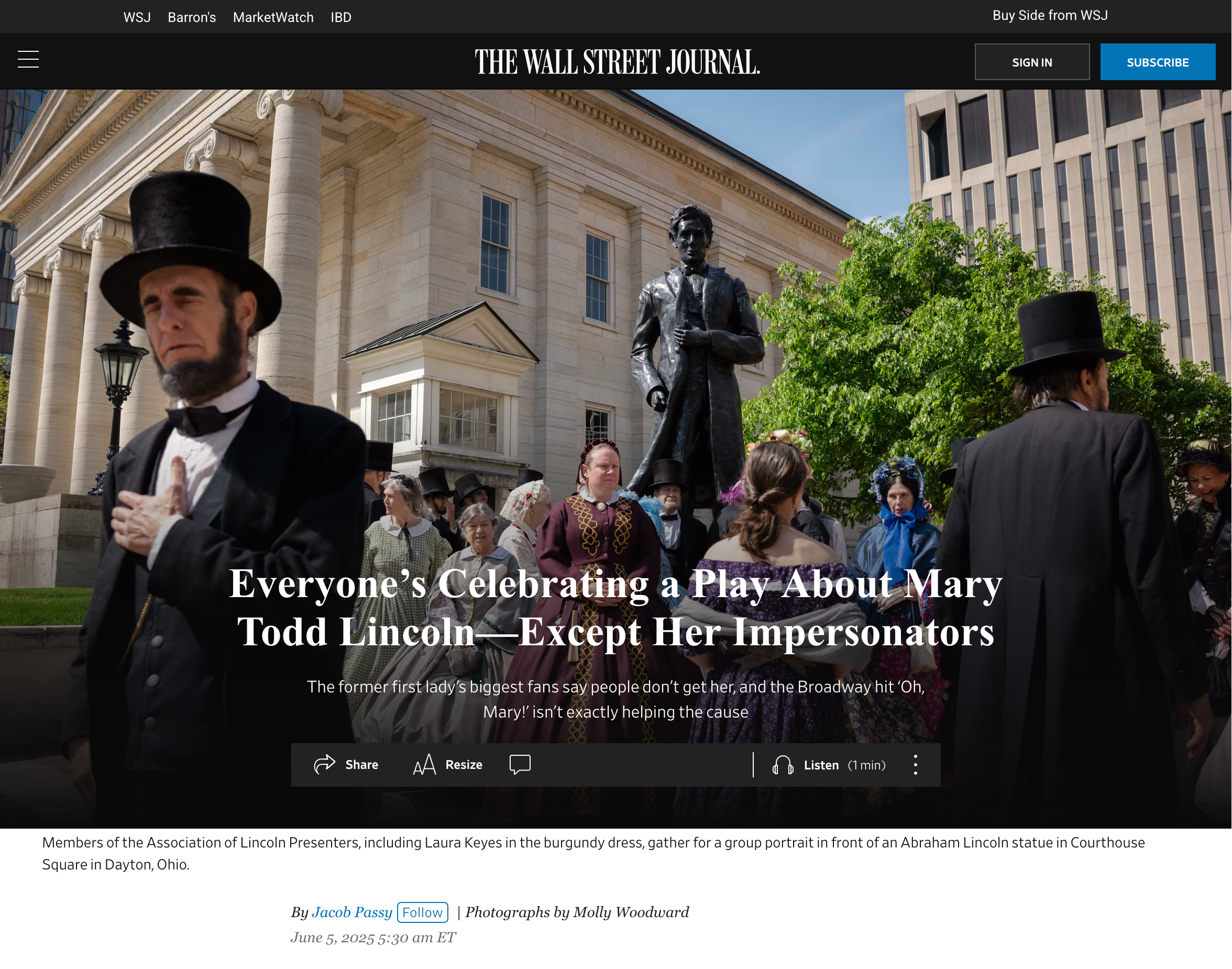Open the hamburger navigation menu

(x=28, y=59)
